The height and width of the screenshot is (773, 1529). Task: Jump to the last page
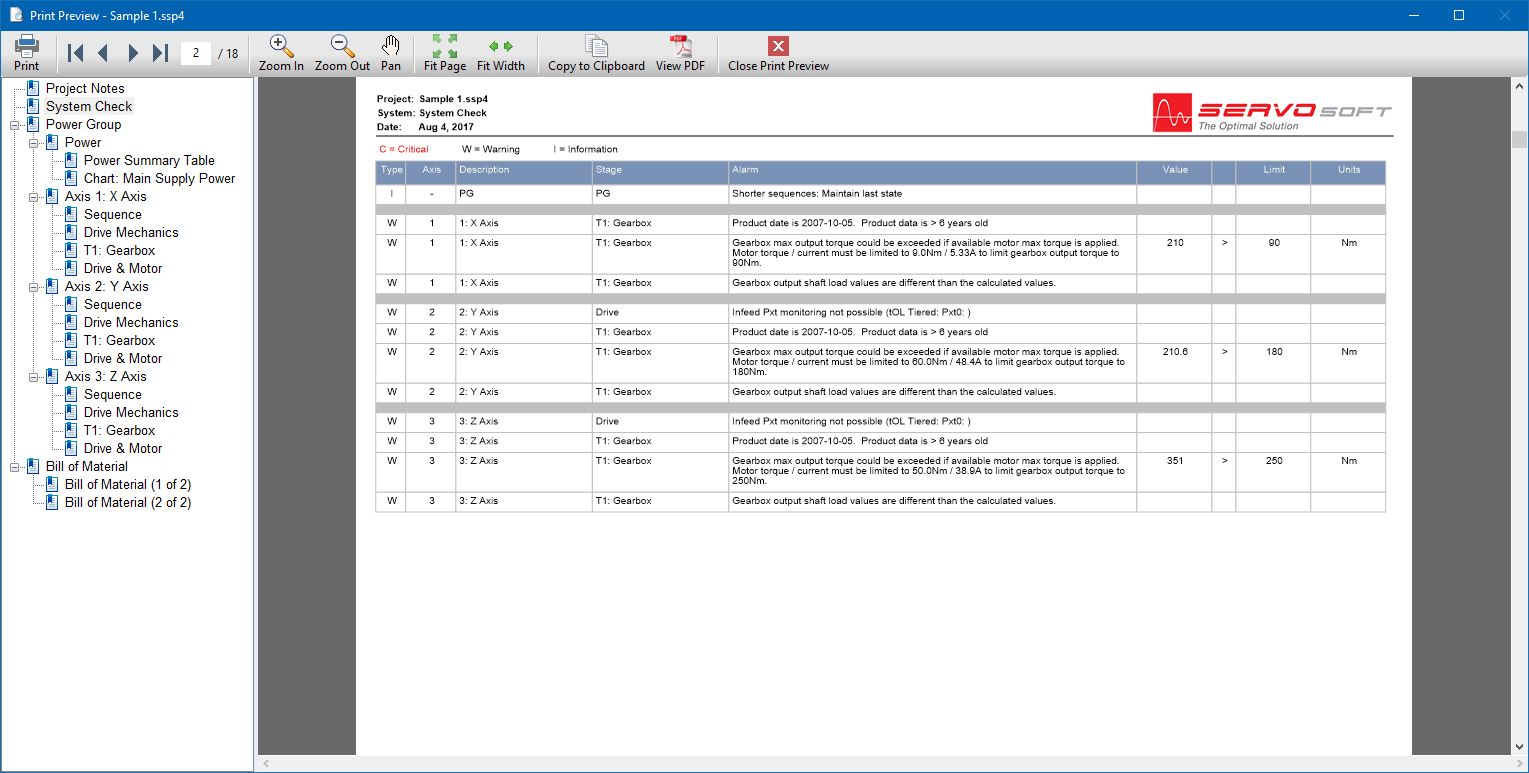pyautogui.click(x=160, y=53)
